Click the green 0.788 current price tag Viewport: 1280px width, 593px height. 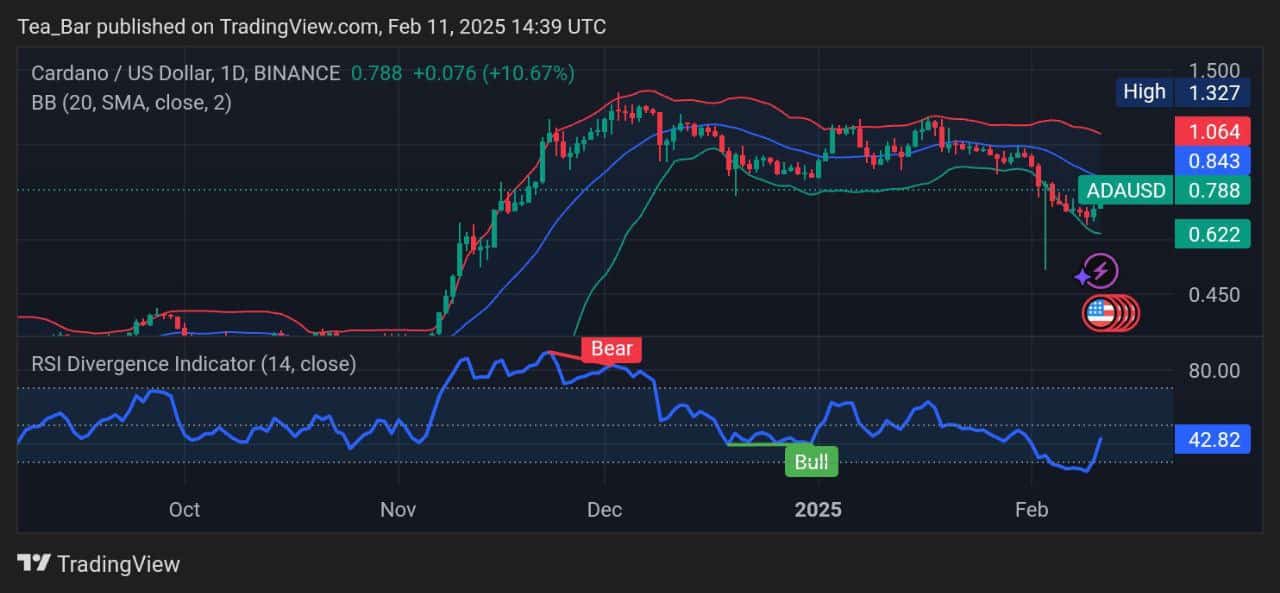pyautogui.click(x=1213, y=190)
